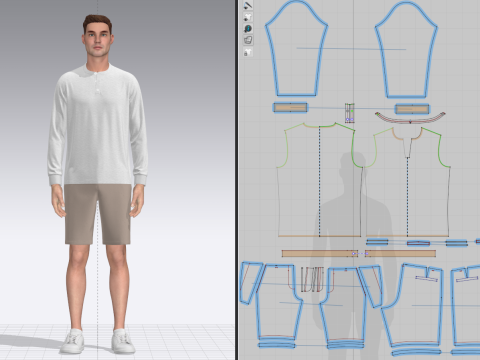The width and height of the screenshot is (480, 360).
Task: Click the tan shorts on the 3D avatar
Action: point(97,213)
